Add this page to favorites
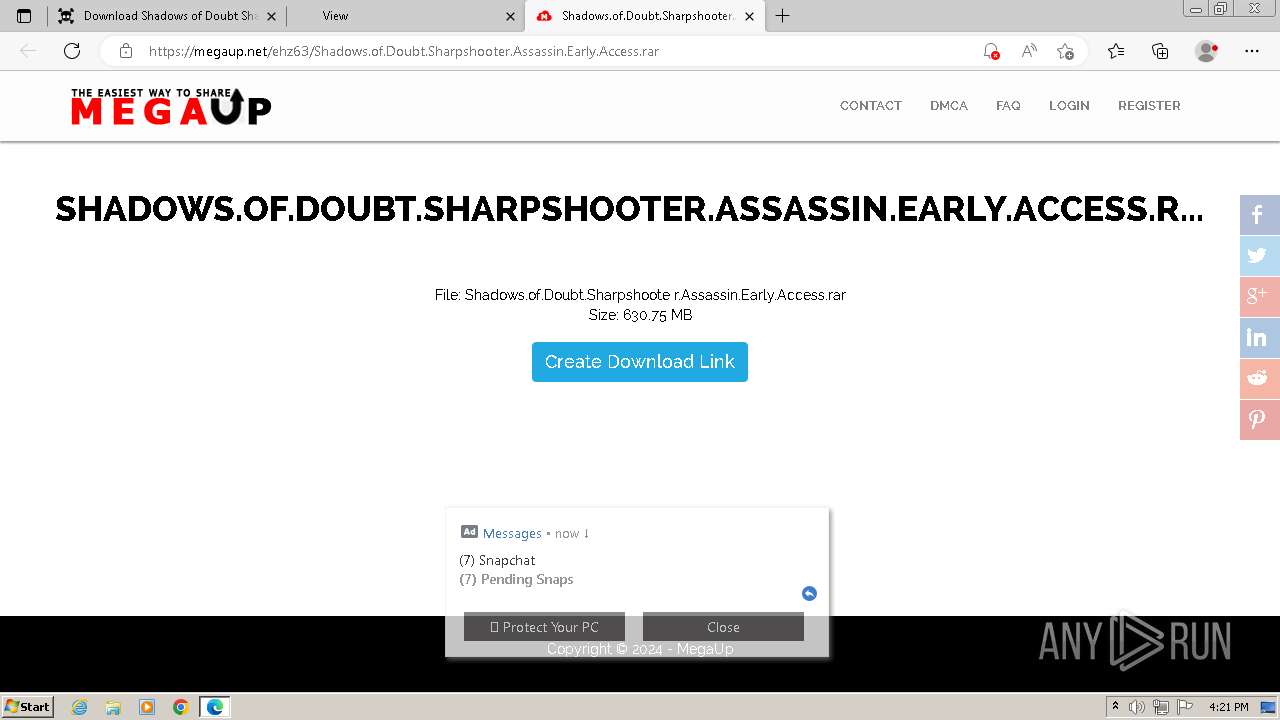1280x720 pixels. (1065, 51)
